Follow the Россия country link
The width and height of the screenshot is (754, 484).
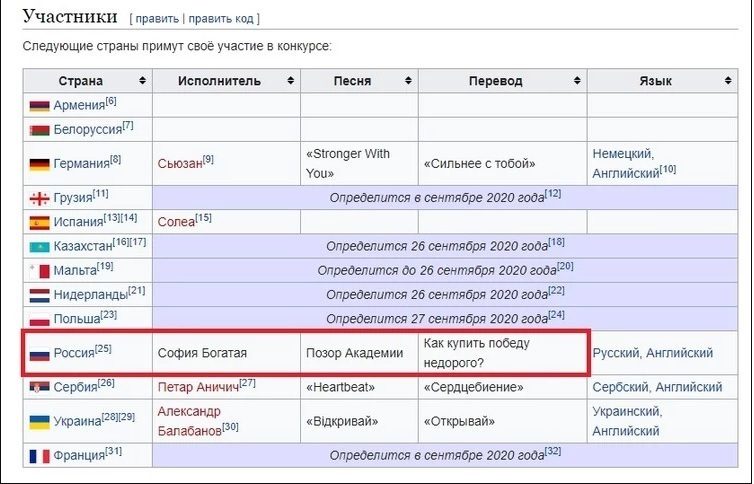(74, 353)
